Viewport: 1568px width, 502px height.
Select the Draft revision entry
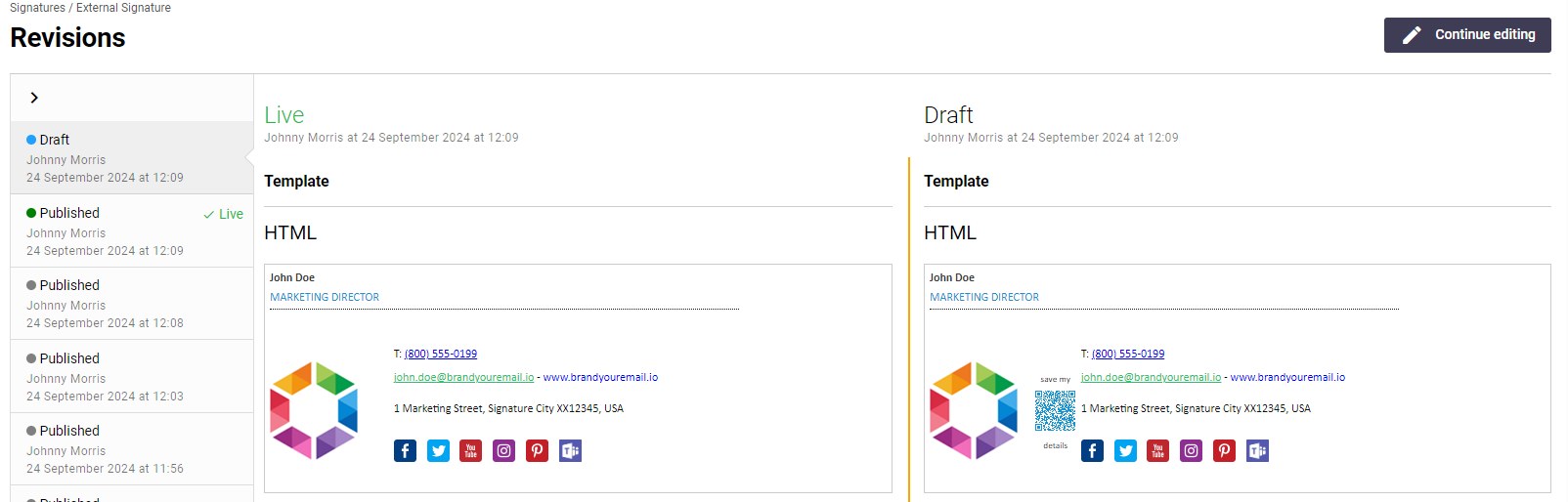tap(132, 158)
